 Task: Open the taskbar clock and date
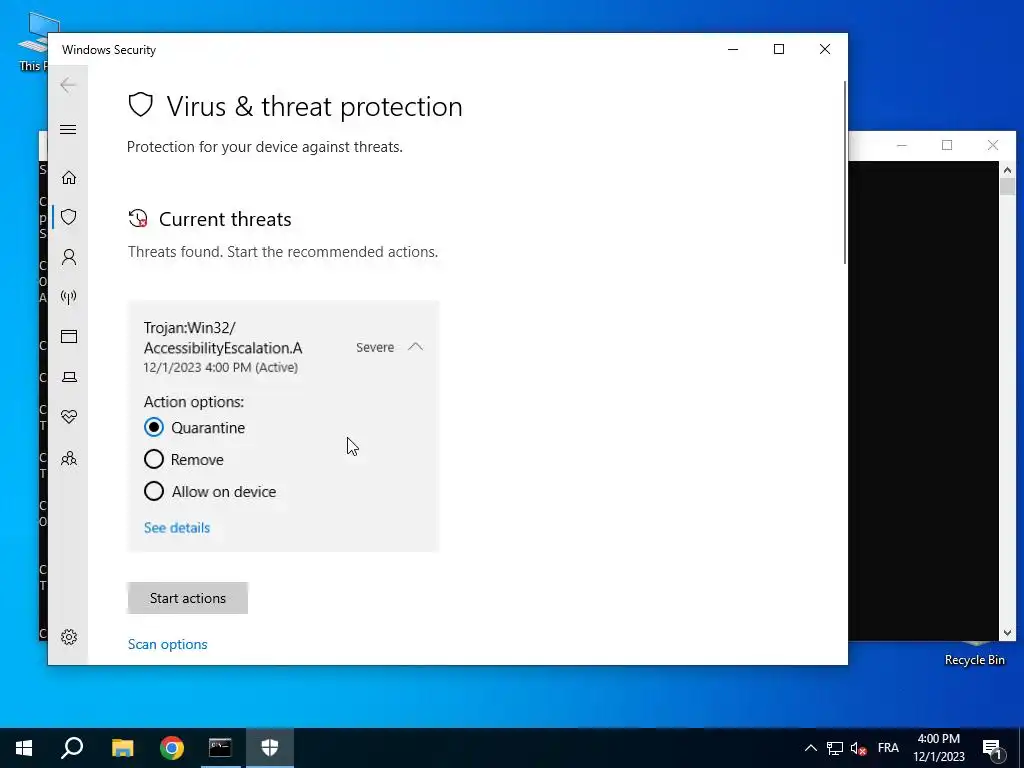(938, 748)
